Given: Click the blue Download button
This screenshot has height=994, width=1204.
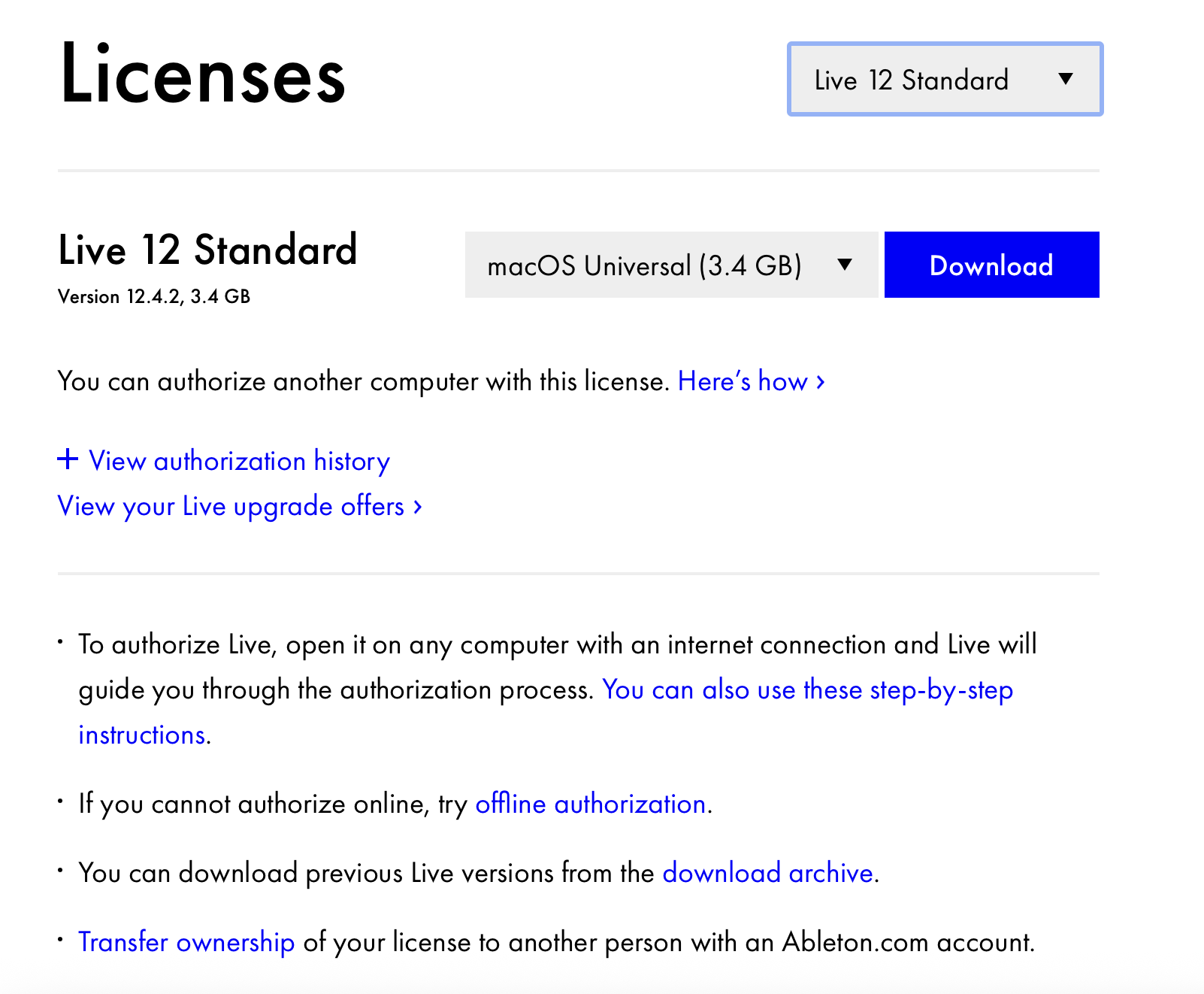Looking at the screenshot, I should click(x=991, y=265).
